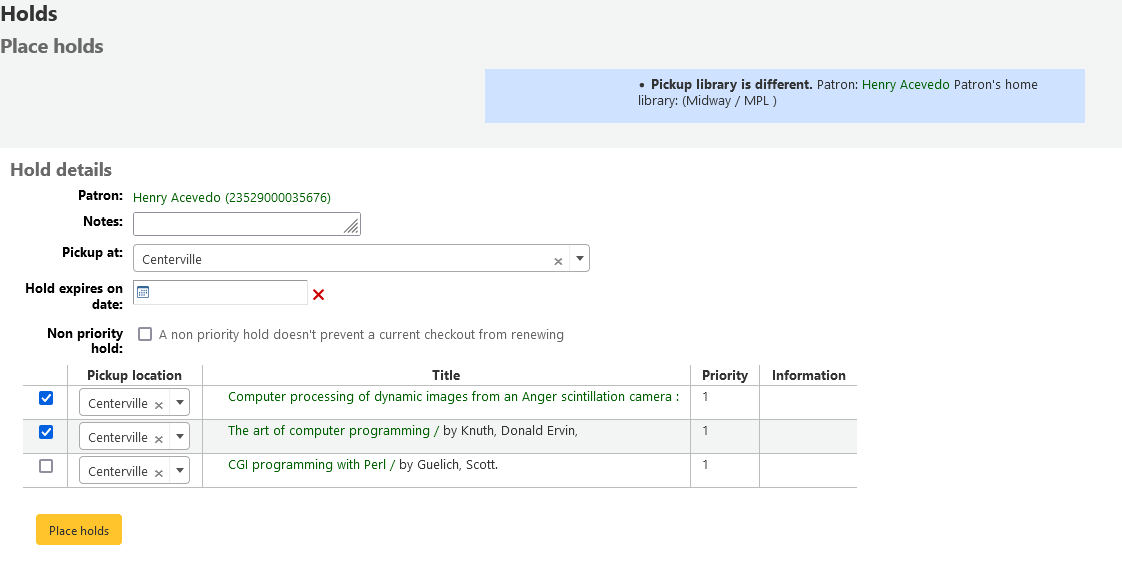
Task: Open patron link Henry Acevedo (23529000035676)
Action: (x=231, y=198)
